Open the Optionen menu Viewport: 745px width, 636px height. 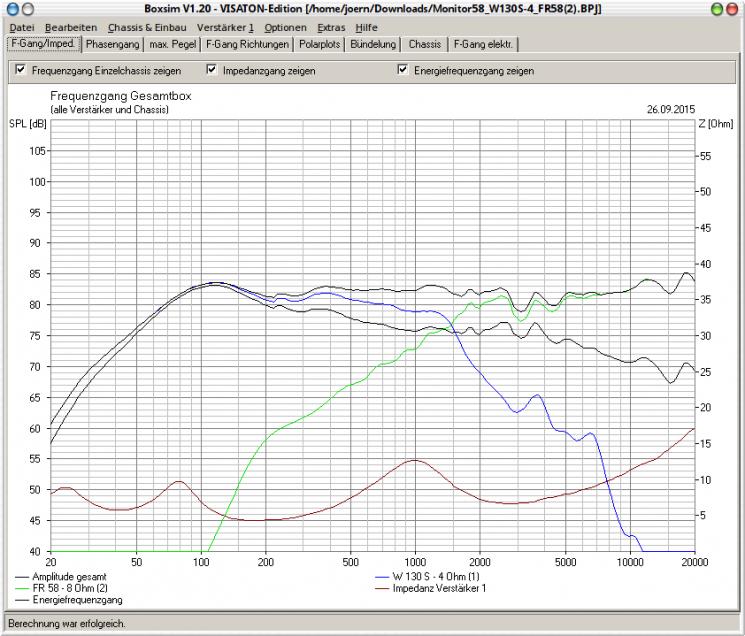coord(285,28)
